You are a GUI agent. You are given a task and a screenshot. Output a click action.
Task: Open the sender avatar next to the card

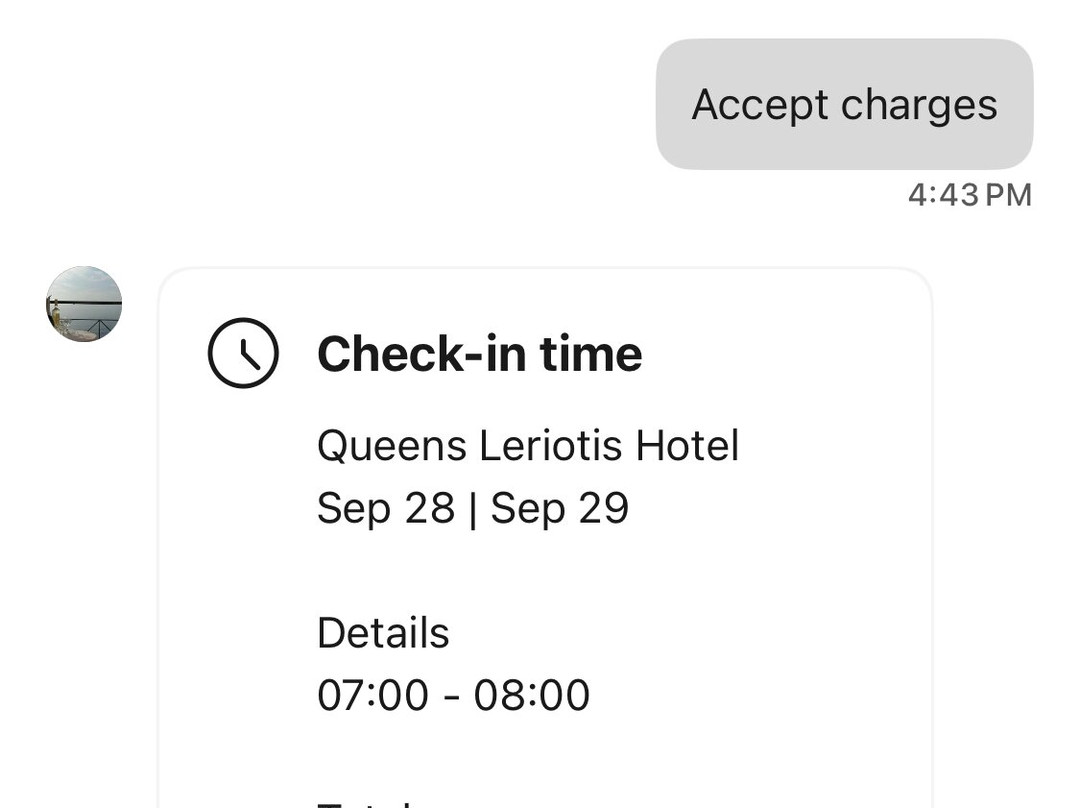(84, 304)
